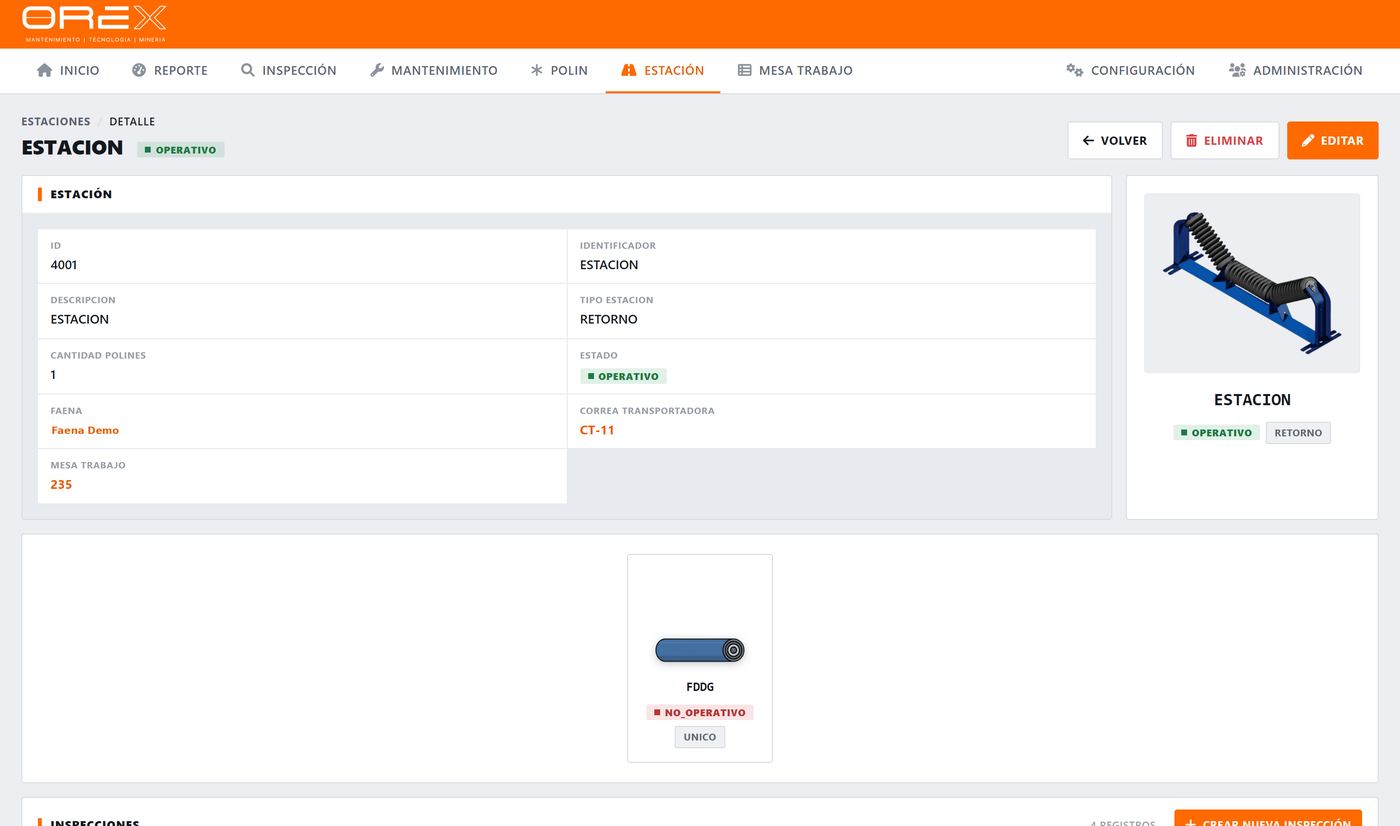The image size is (1400, 826).
Task: Delete station with the Eliminar button
Action: (x=1225, y=141)
